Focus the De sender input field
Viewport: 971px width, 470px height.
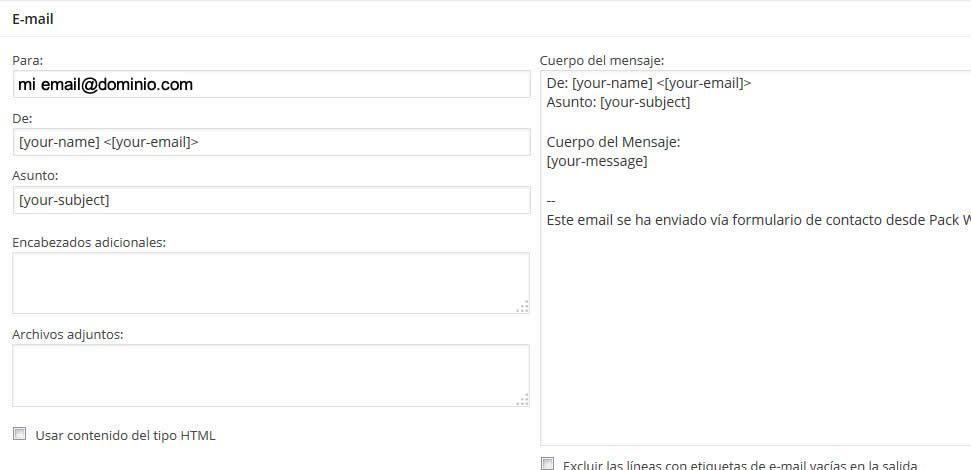click(x=271, y=142)
